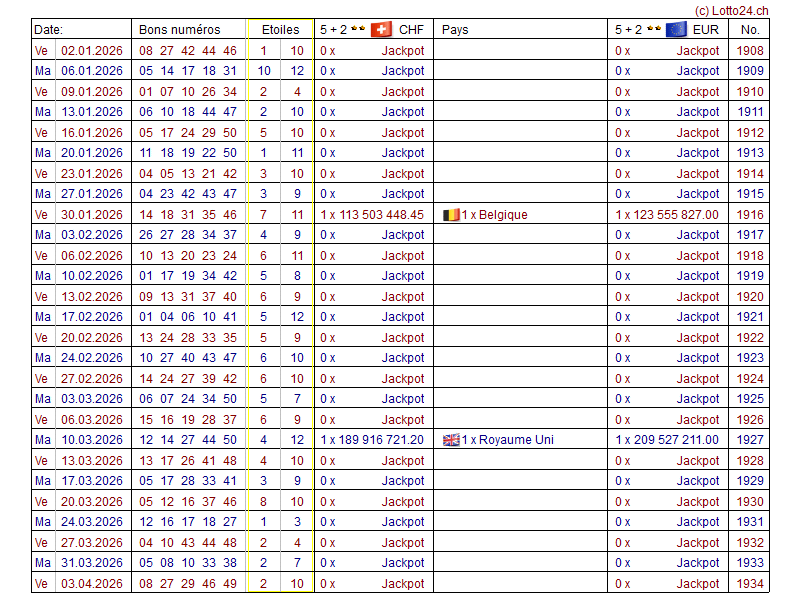Screen dimensions: 800x600
Task: Click CHF Jackpot for 02.01.2026 draw
Action: 402,51
